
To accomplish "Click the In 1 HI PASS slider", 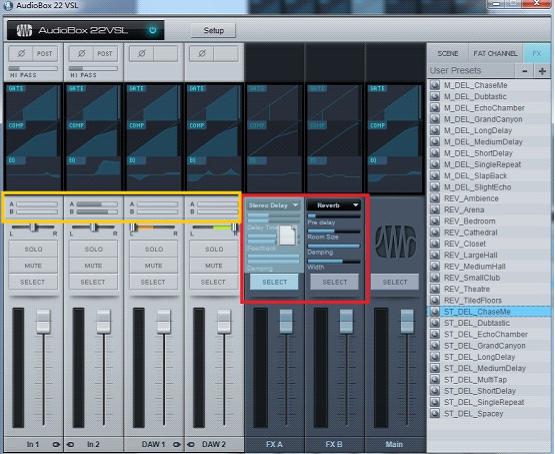I will click(x=33, y=68).
